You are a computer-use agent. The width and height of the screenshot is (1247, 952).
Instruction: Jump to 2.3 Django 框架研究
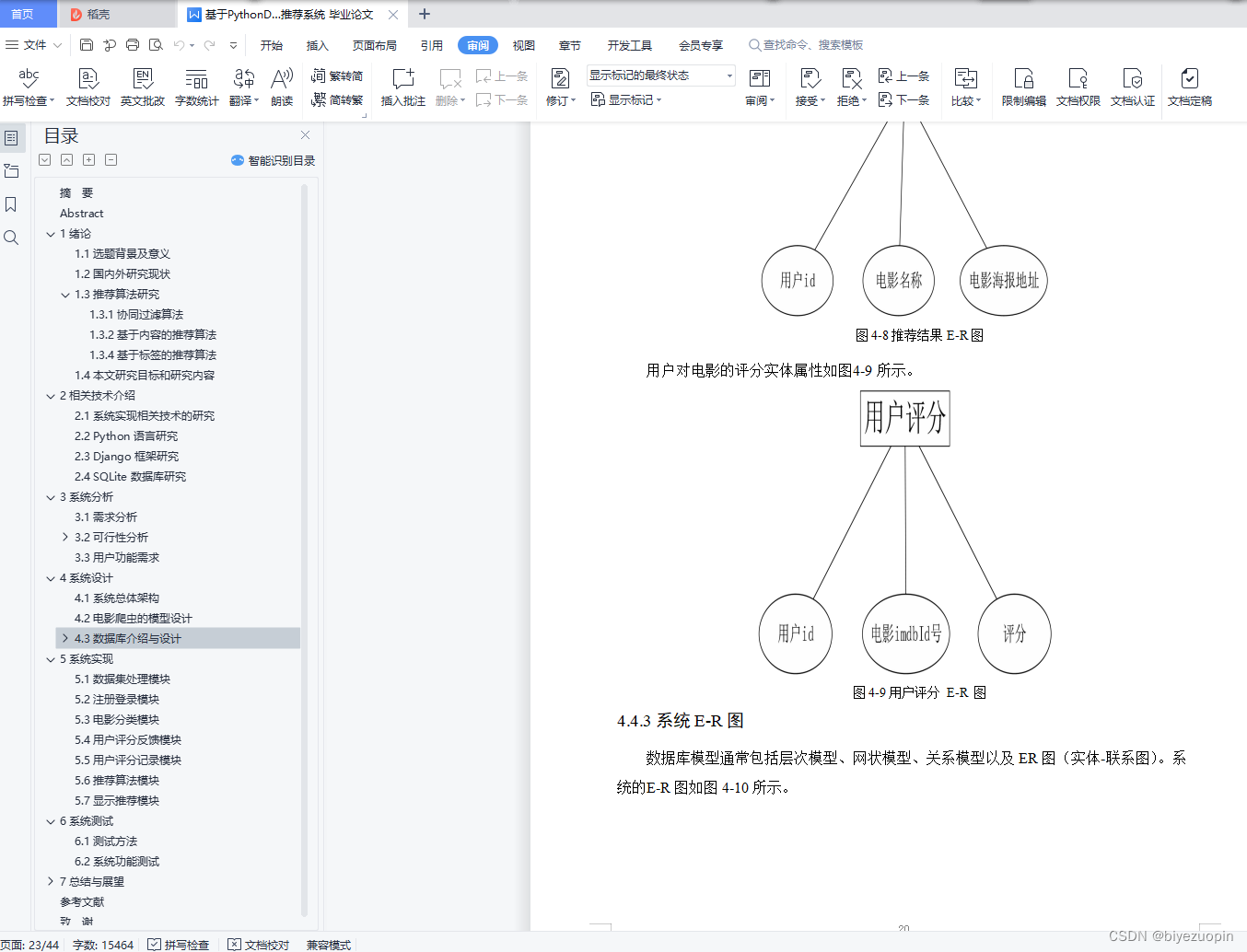(127, 457)
